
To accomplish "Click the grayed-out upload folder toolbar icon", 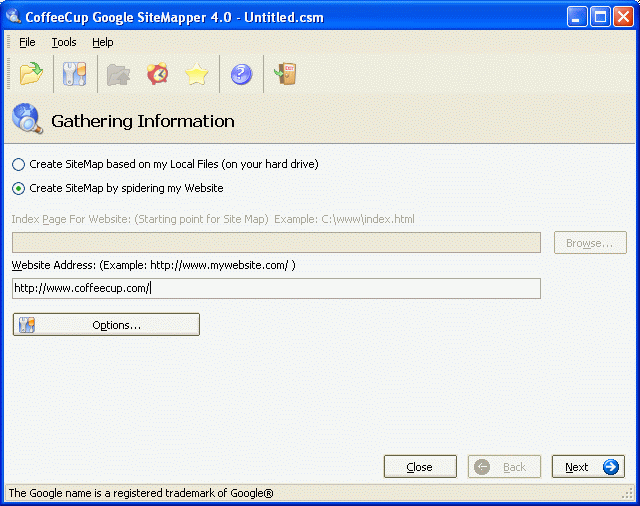I will point(118,75).
